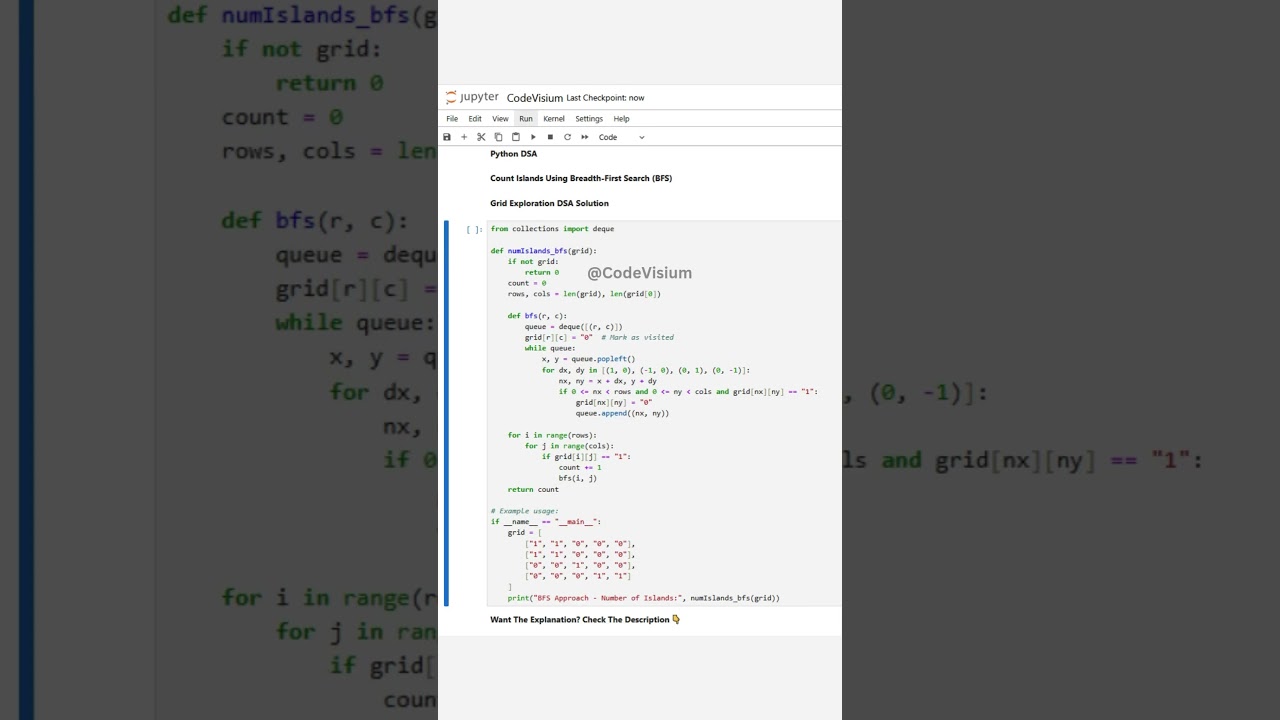Image resolution: width=1280 pixels, height=720 pixels.
Task: Click the 'Last Checkpoint: now' text
Action: pos(605,98)
